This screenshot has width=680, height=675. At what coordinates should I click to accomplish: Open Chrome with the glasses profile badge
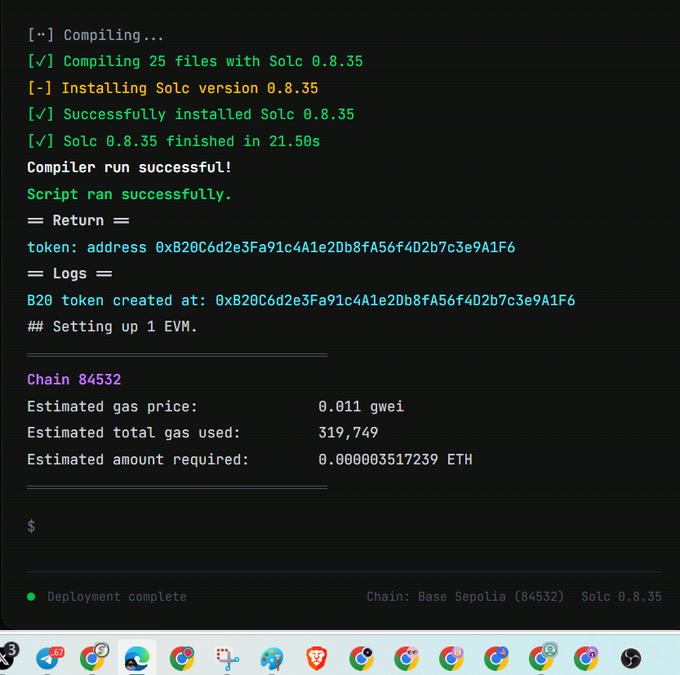coord(406,658)
